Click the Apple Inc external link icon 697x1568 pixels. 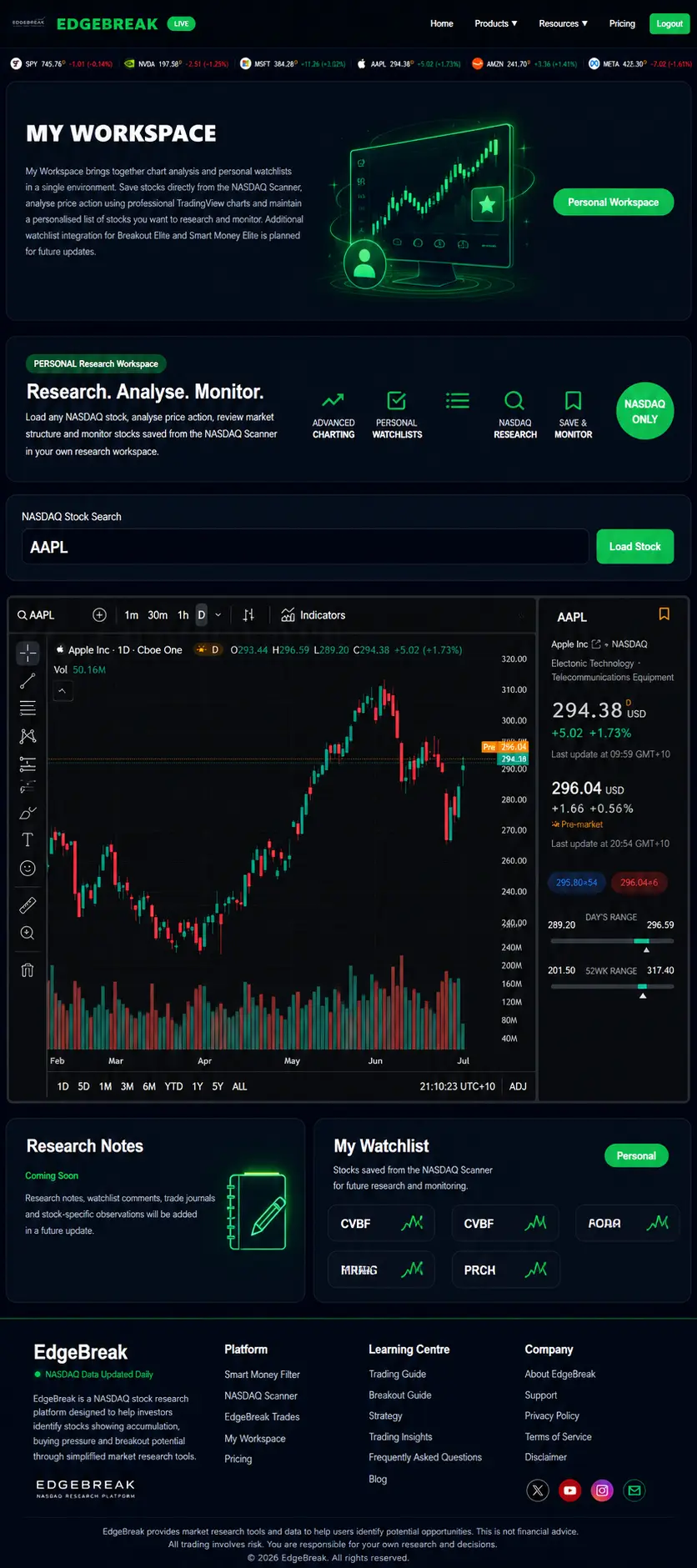pyautogui.click(x=596, y=644)
